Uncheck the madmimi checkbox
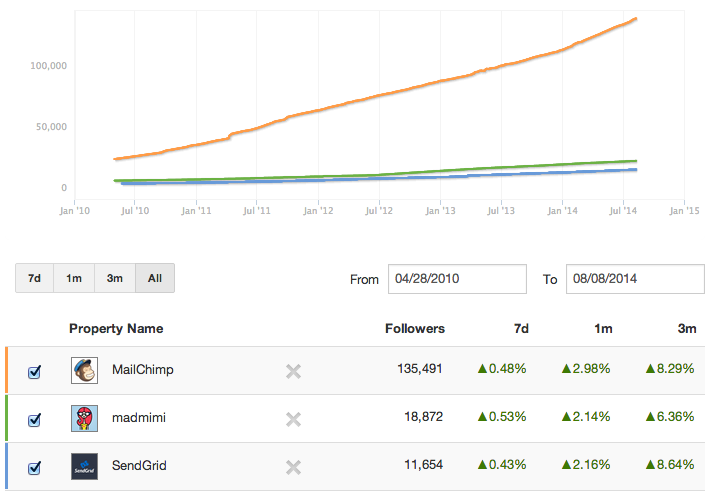The width and height of the screenshot is (714, 498). point(34,420)
